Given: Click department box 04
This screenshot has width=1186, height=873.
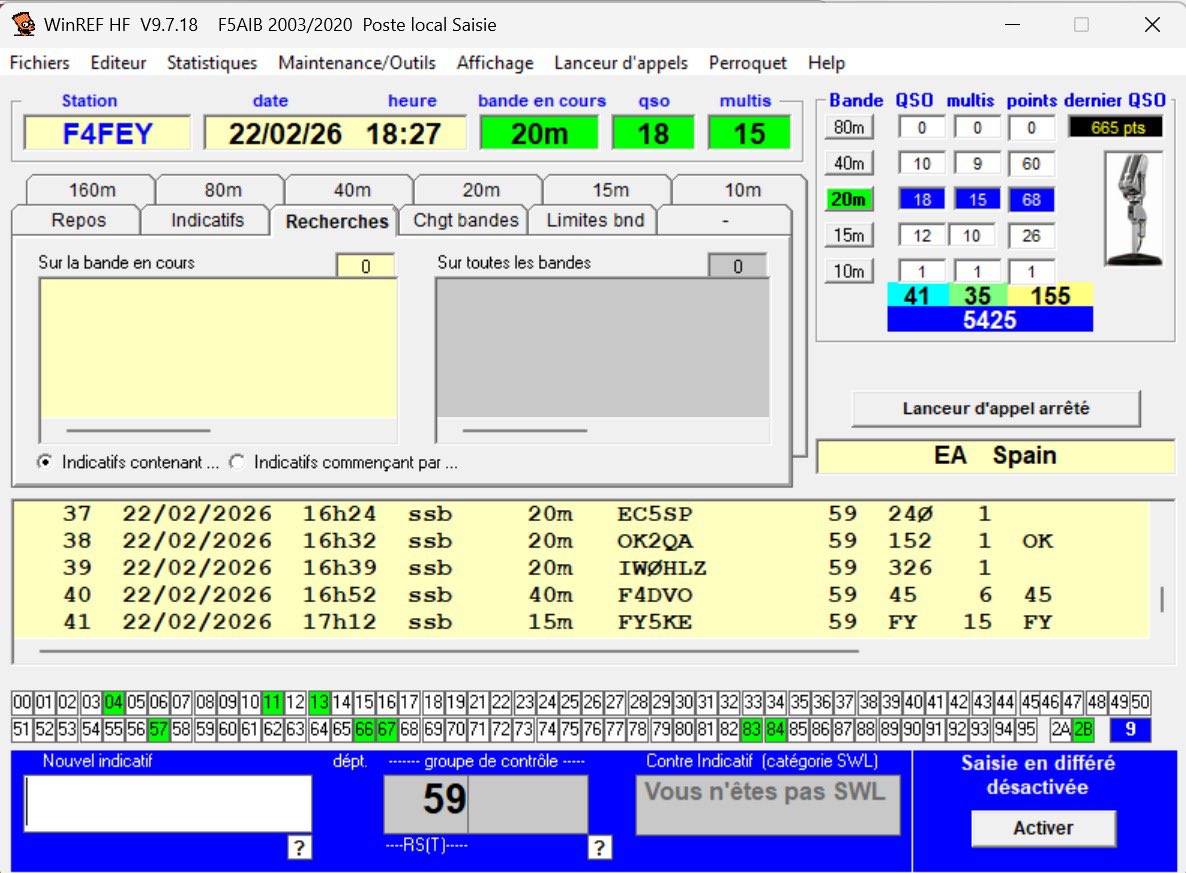Looking at the screenshot, I should point(113,702).
